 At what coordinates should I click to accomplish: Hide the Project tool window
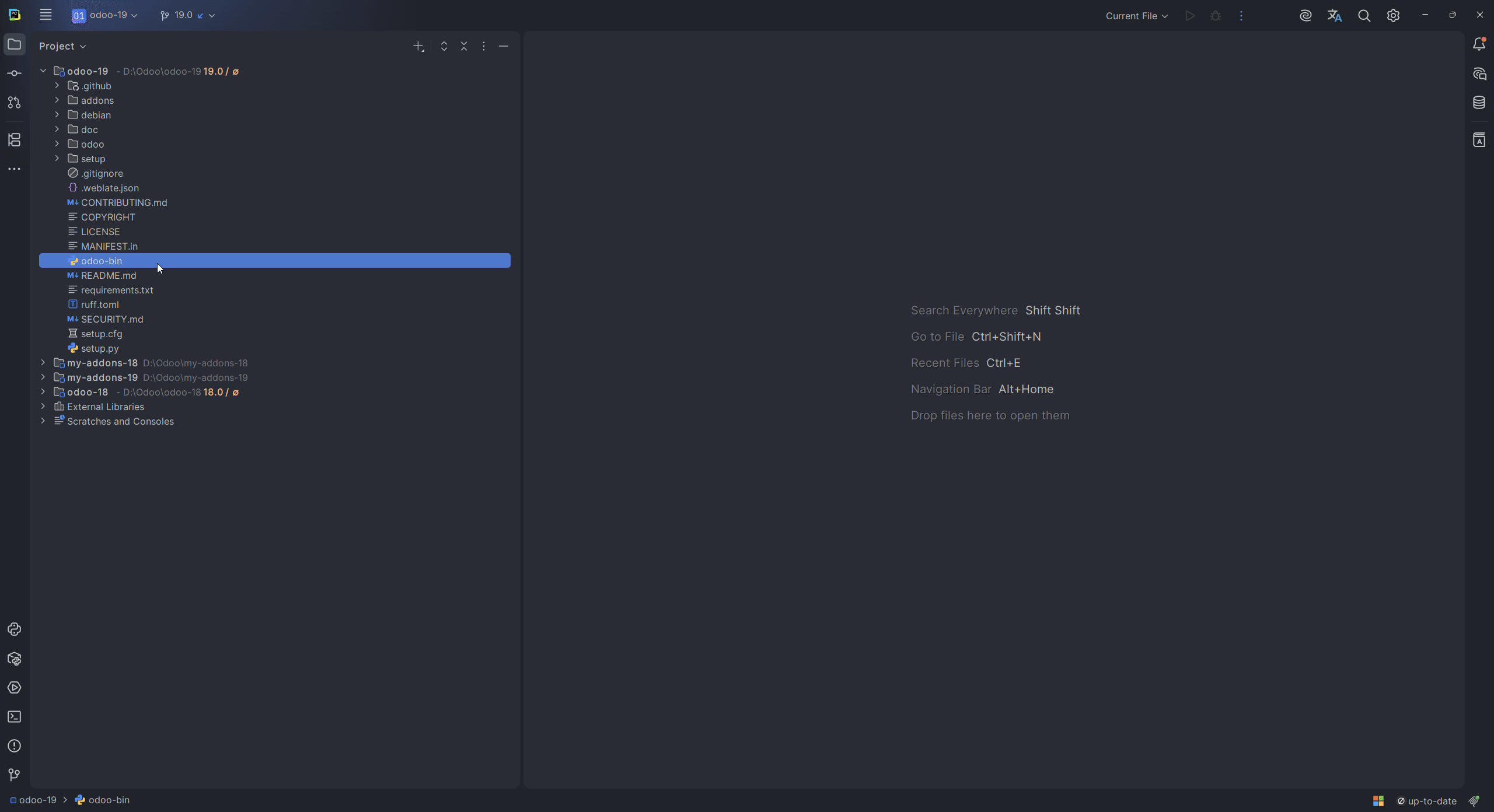point(504,46)
